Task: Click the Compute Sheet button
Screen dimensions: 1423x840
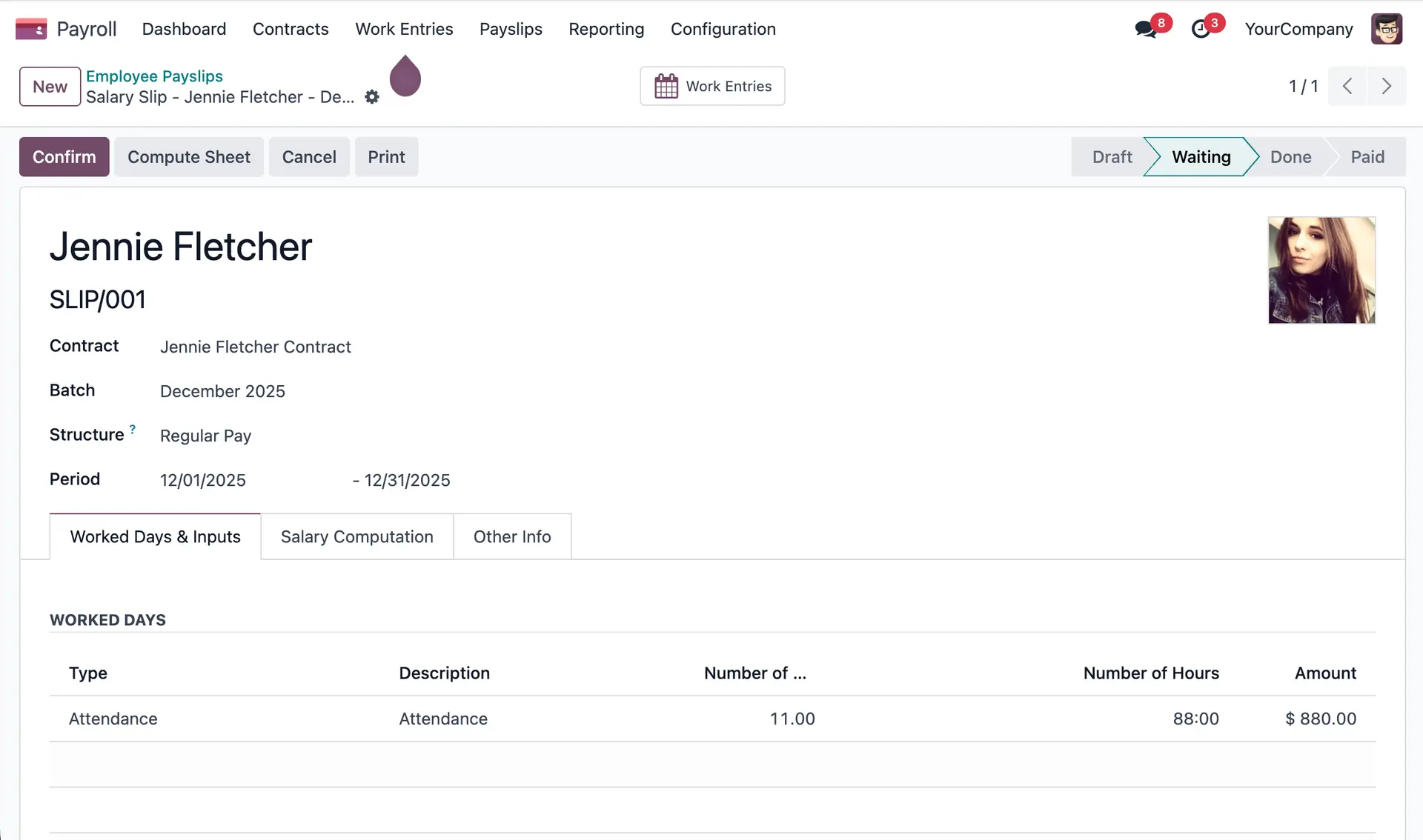Action: 188,156
